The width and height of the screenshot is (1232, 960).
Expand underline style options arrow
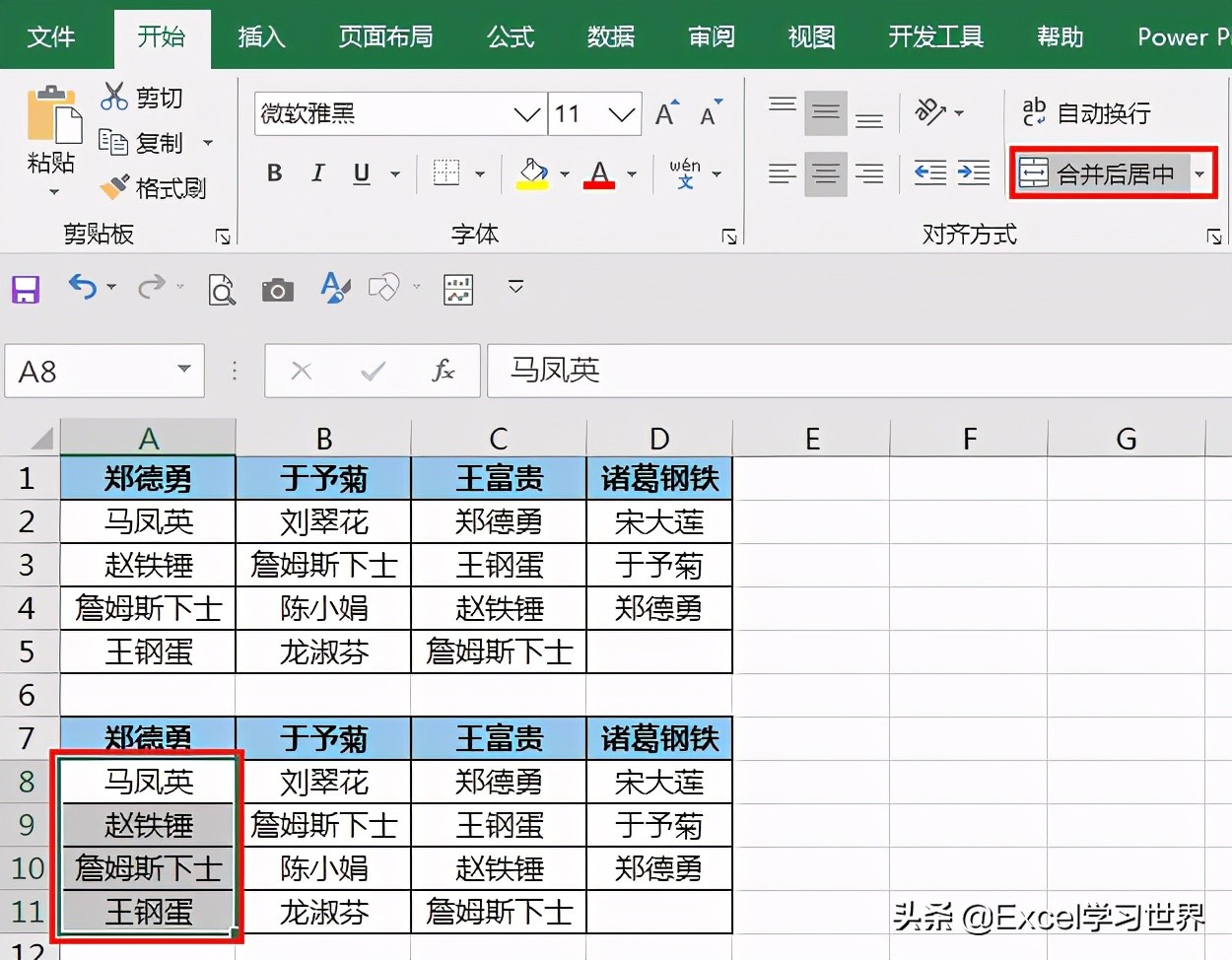point(395,174)
